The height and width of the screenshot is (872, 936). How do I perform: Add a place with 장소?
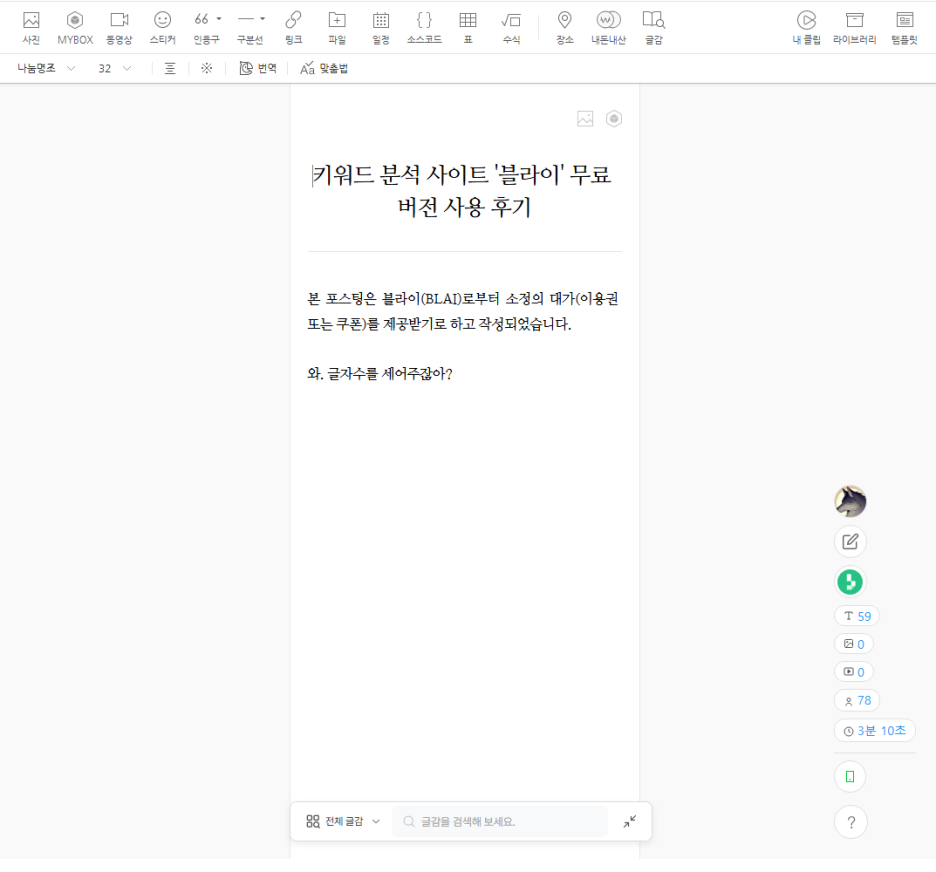pyautogui.click(x=565, y=27)
